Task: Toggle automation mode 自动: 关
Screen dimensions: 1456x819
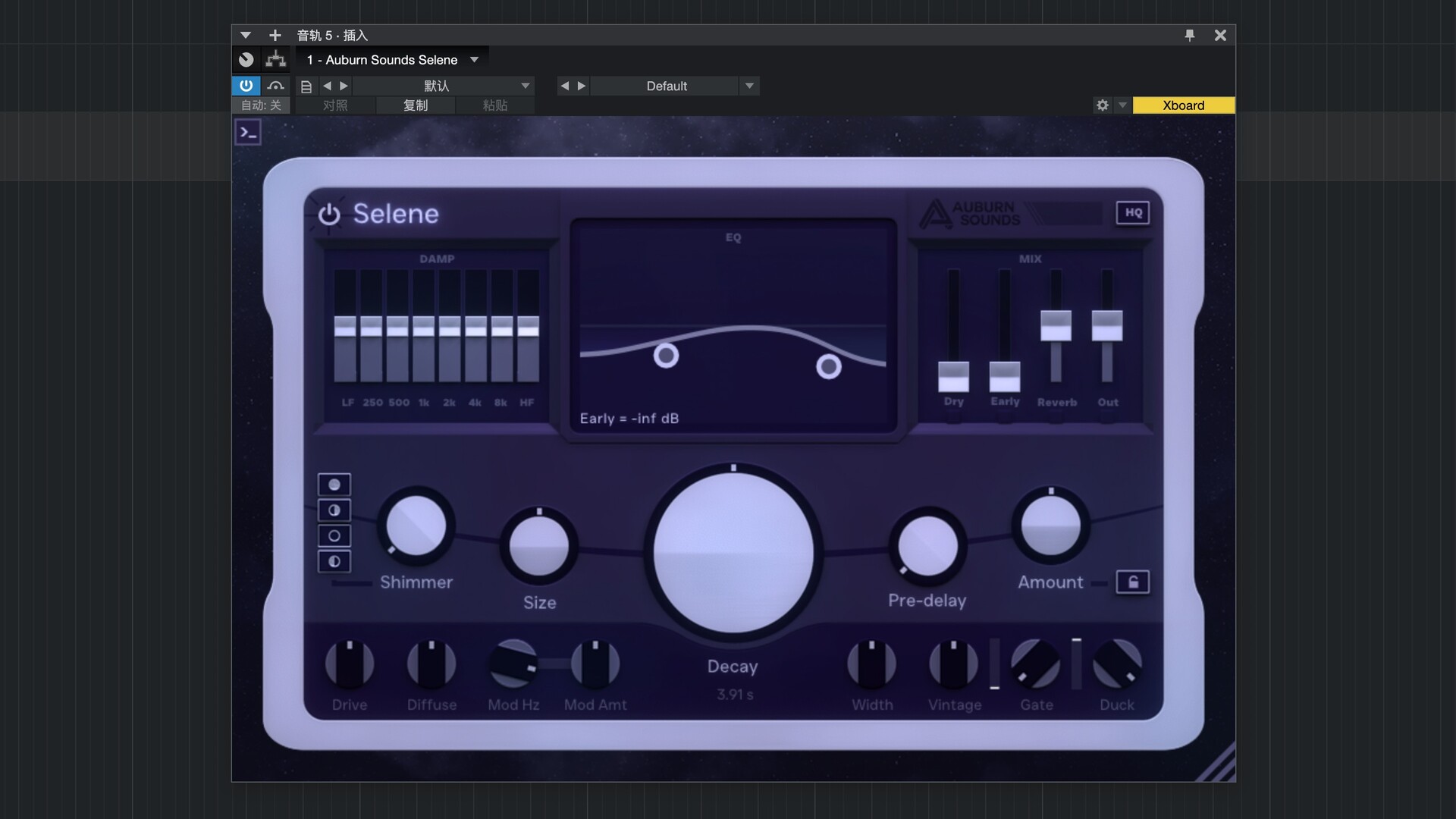Action: (261, 105)
